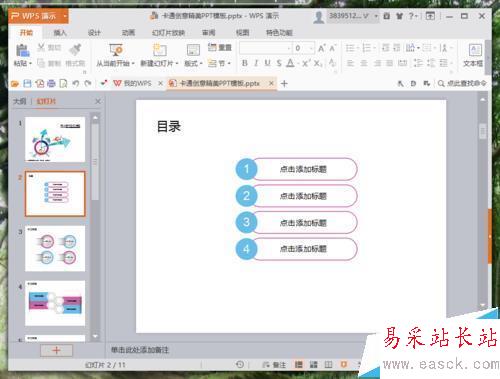Screen dimensions: 500x379
Task: Save the presentation with floppy icon
Action: 27,83
